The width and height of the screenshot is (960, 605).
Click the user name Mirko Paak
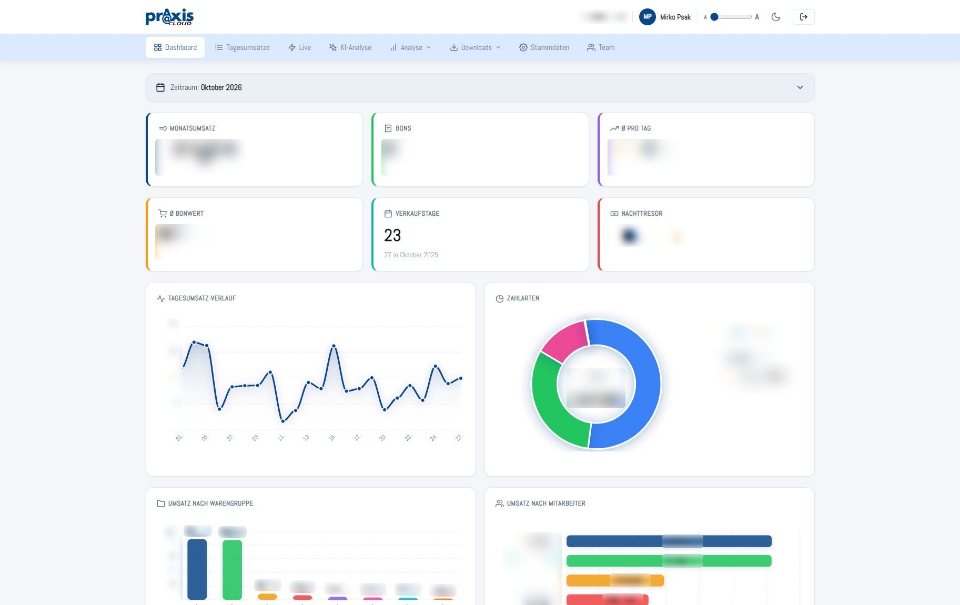[675, 17]
